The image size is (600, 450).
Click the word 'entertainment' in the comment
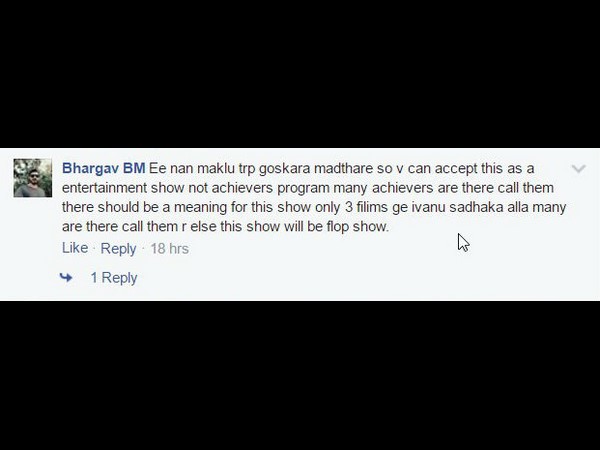pyautogui.click(x=104, y=188)
